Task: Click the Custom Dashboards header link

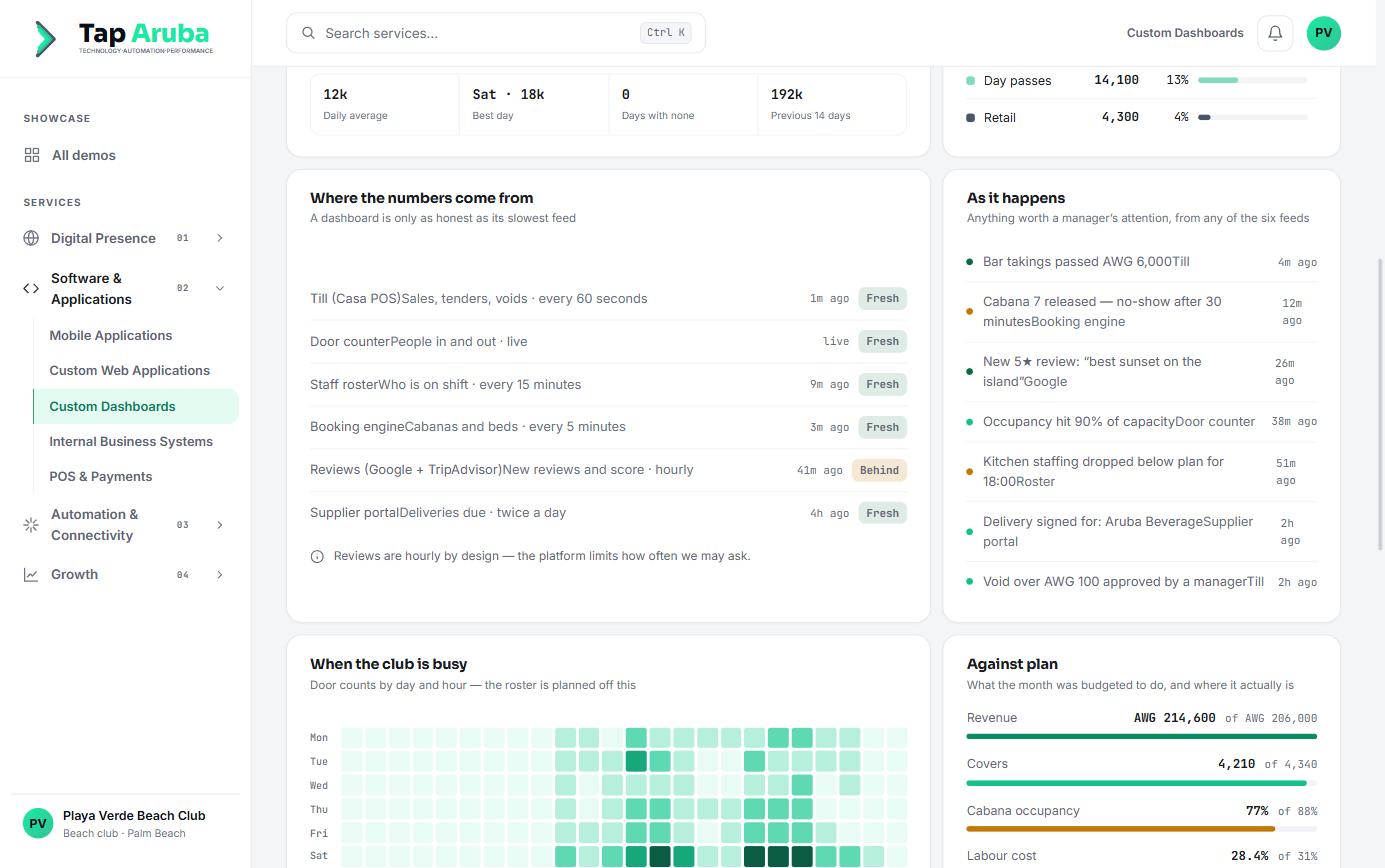Action: pos(1185,33)
